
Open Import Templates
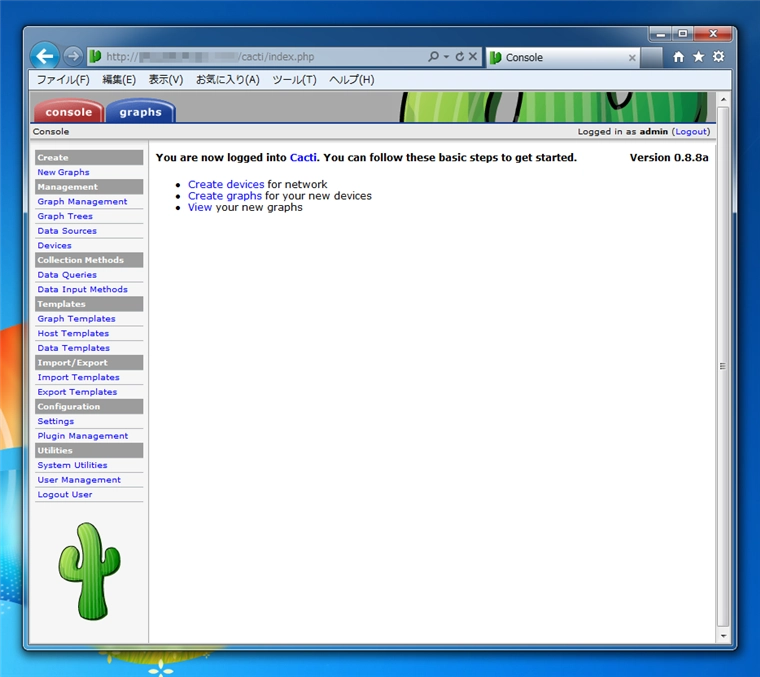79,377
